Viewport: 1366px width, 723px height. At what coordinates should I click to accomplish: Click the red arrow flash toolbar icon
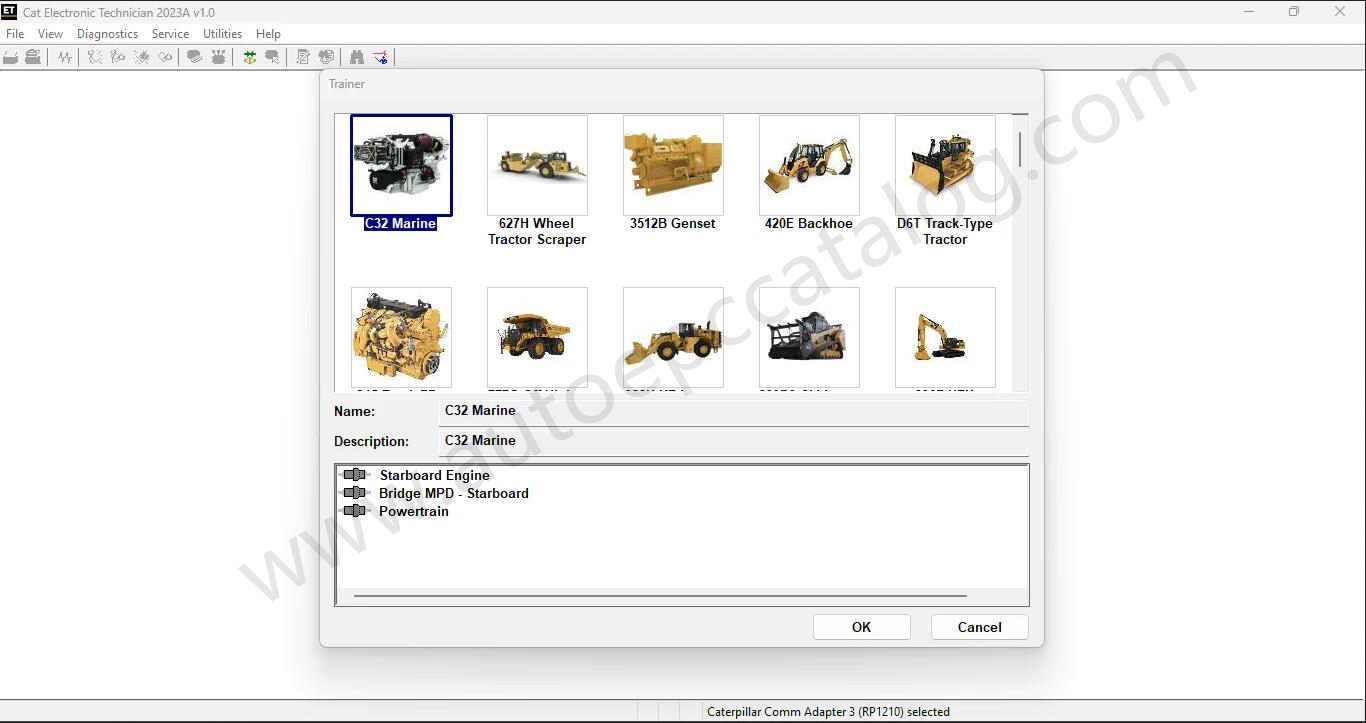[x=380, y=57]
